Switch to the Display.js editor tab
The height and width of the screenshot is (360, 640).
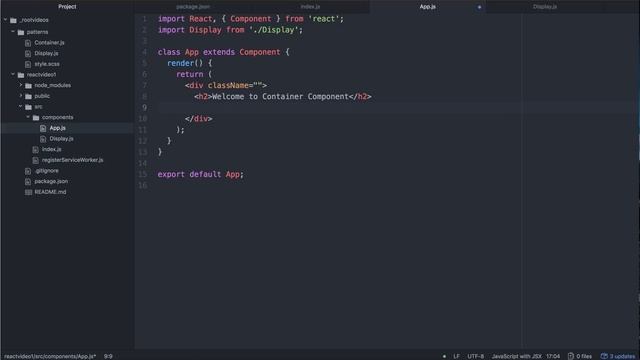pyautogui.click(x=545, y=7)
